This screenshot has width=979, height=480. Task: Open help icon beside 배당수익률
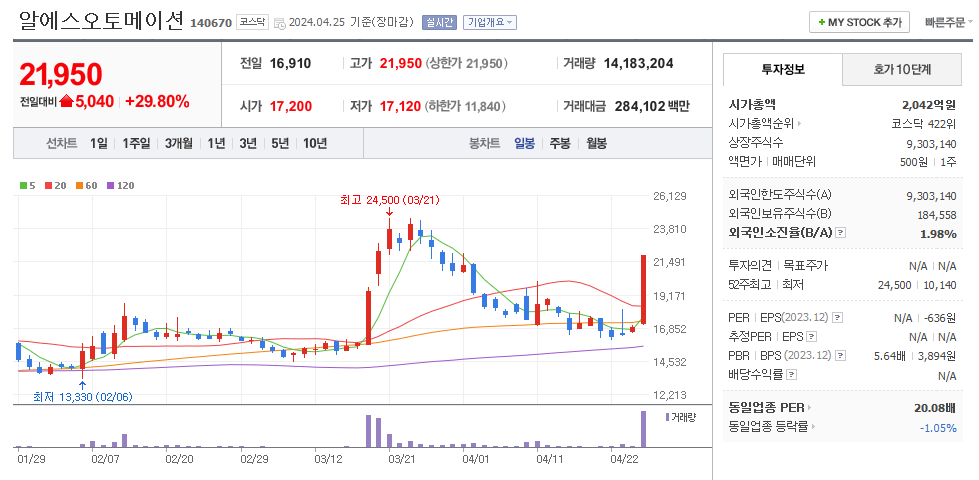point(792,375)
